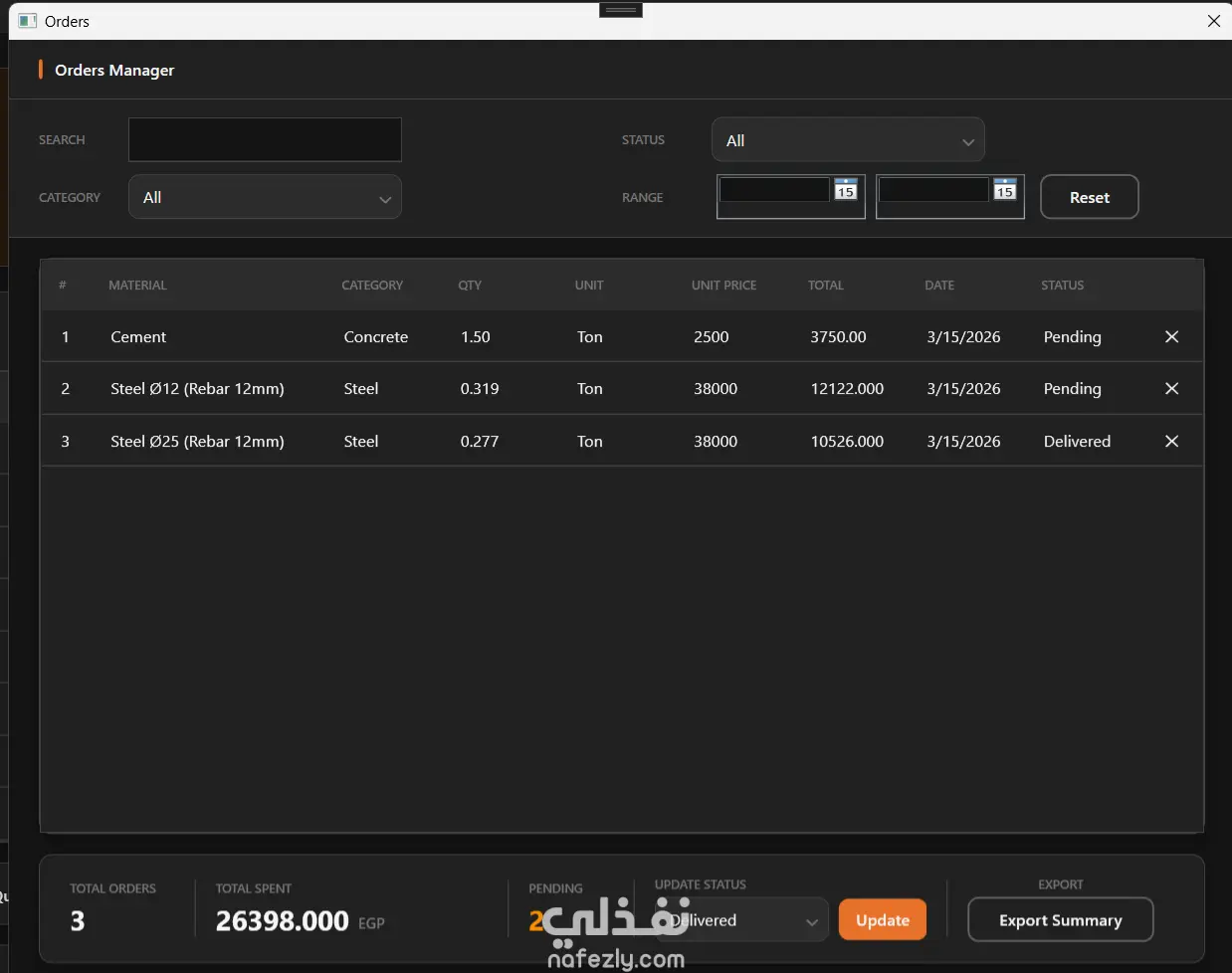
Task: Remove the Steel Ø25 order row
Action: pos(1171,442)
